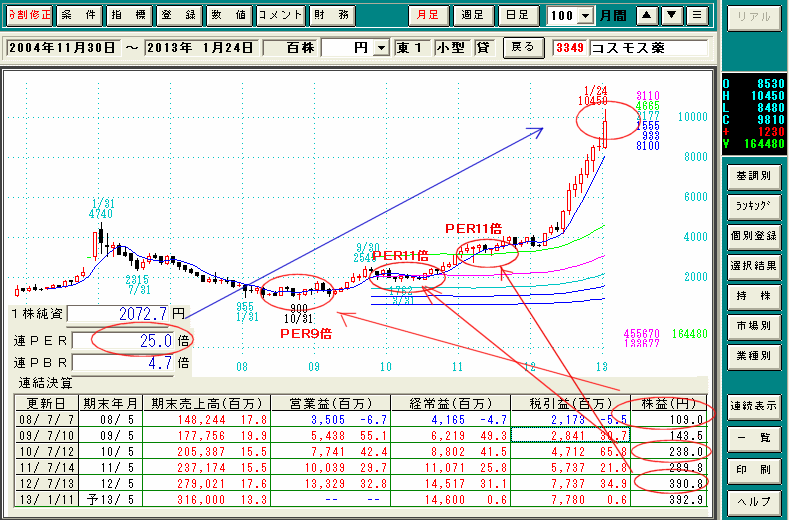Open the 持株 holdings button
Screen dimensions: 789x520
coord(753,296)
